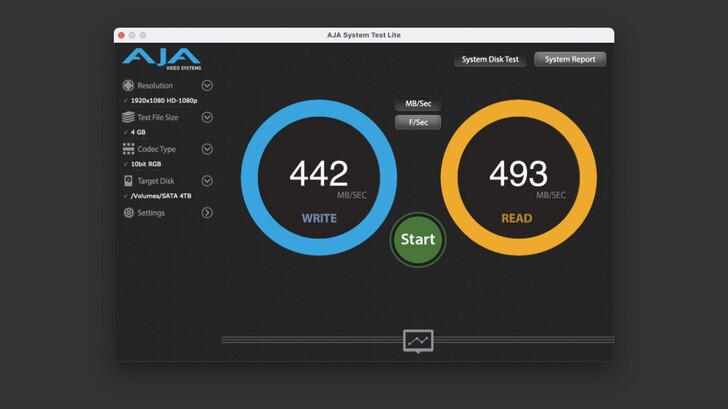728x409 pixels.
Task: Open System Report
Action: pyautogui.click(x=570, y=59)
